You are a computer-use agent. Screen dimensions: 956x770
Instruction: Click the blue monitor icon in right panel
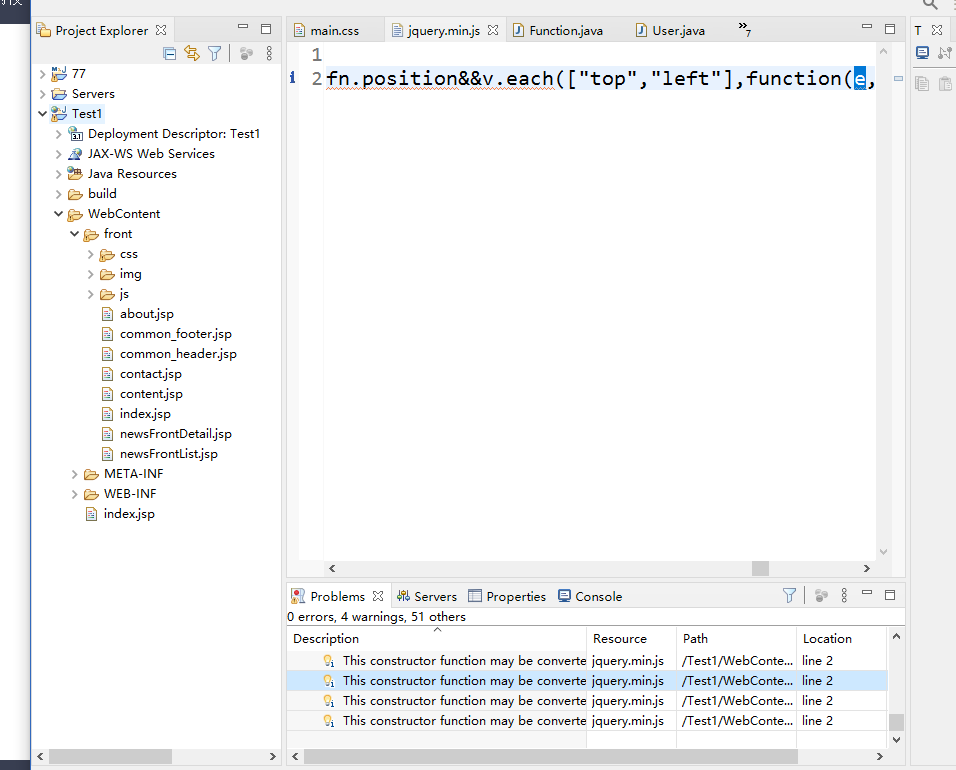point(922,53)
